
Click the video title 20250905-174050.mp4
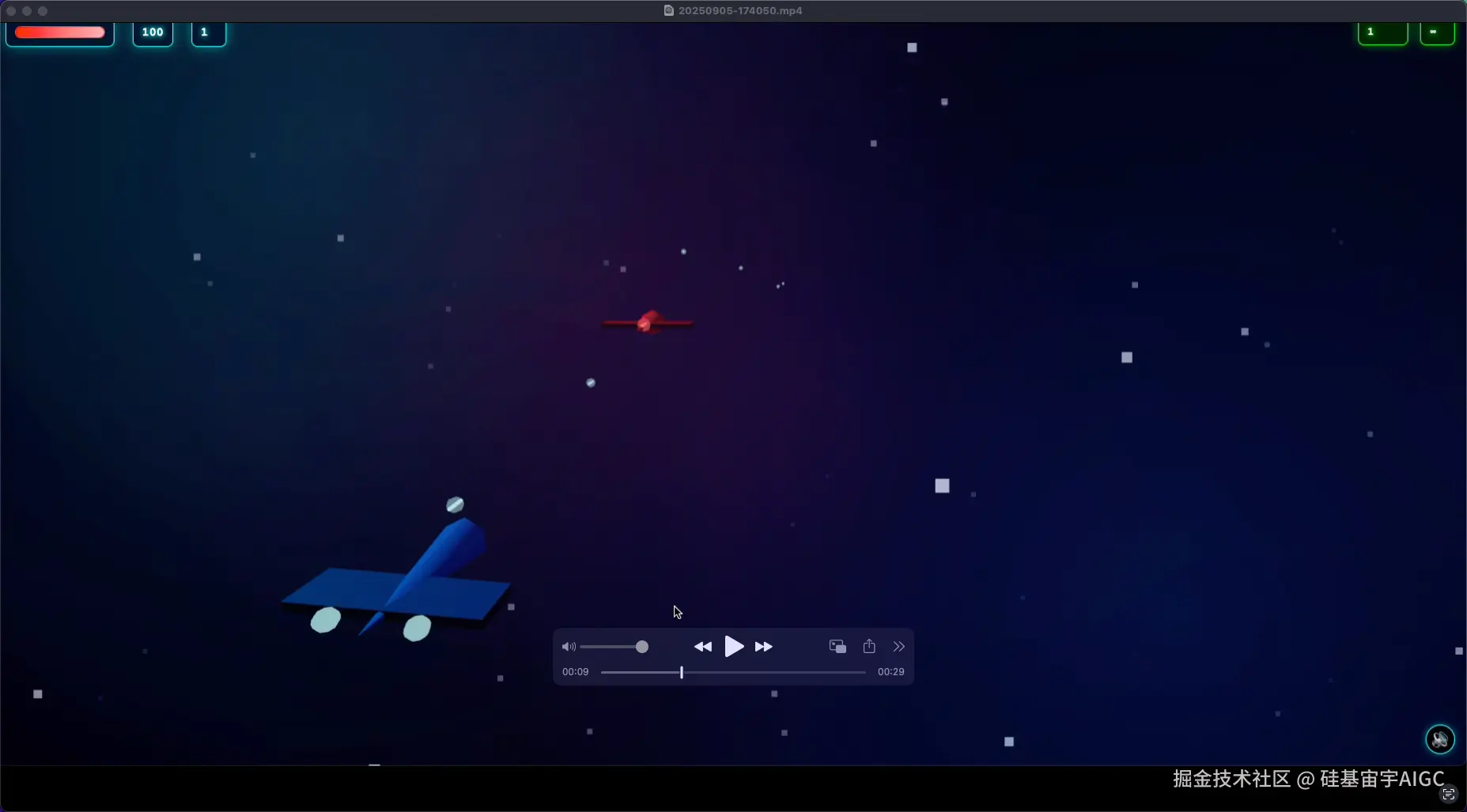click(x=740, y=10)
